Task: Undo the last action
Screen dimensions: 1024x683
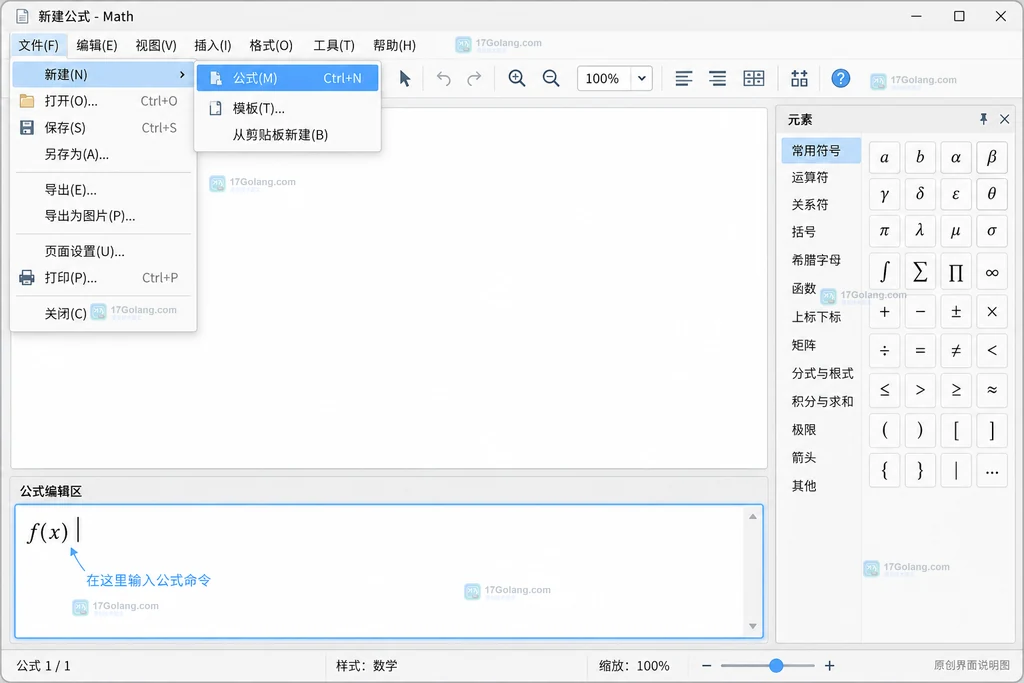Action: (443, 79)
